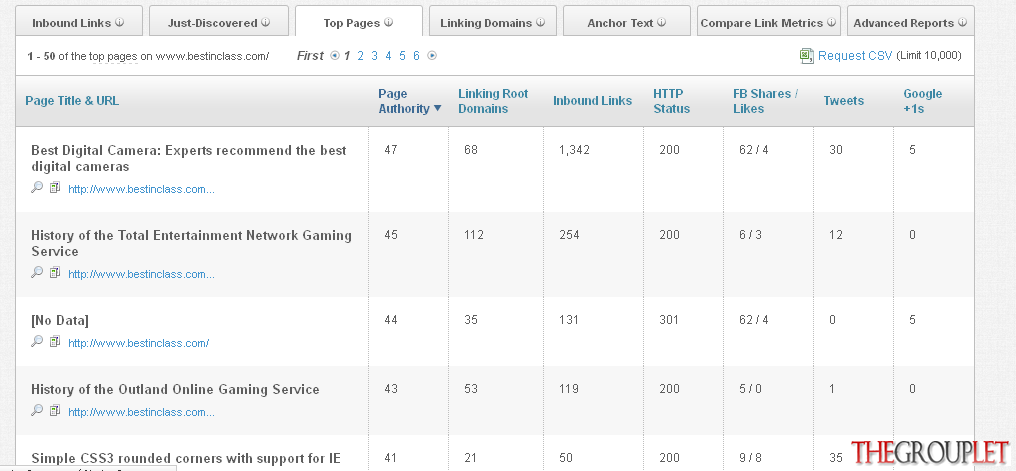
Task: Click the '1,342' inbound links value
Action: click(x=574, y=150)
